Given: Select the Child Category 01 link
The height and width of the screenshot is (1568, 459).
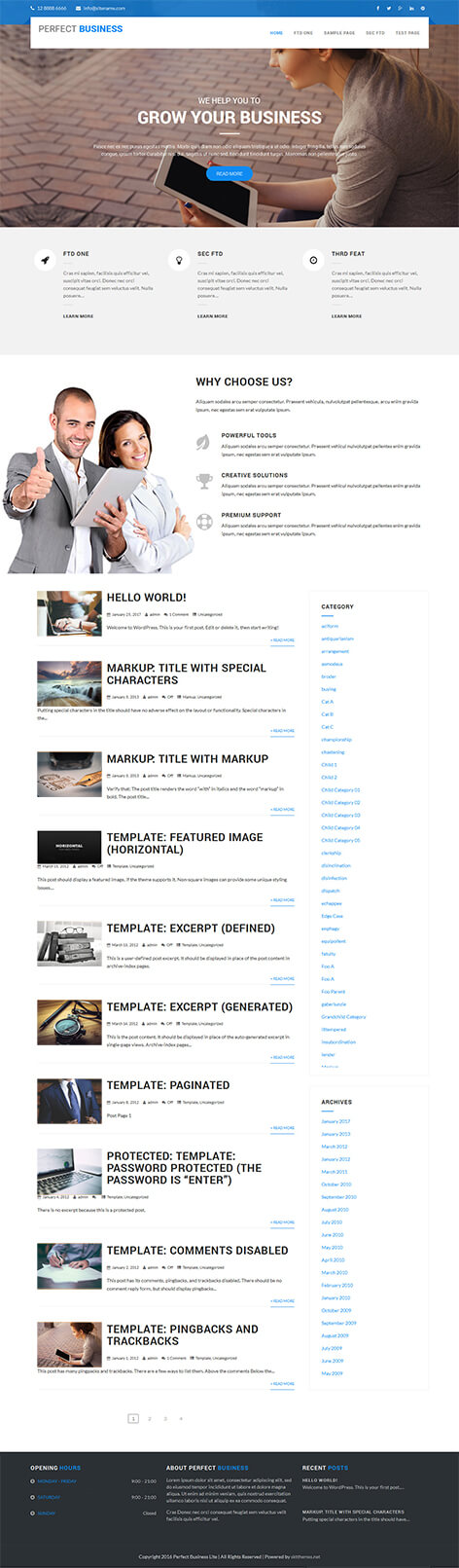Looking at the screenshot, I should pos(340,789).
